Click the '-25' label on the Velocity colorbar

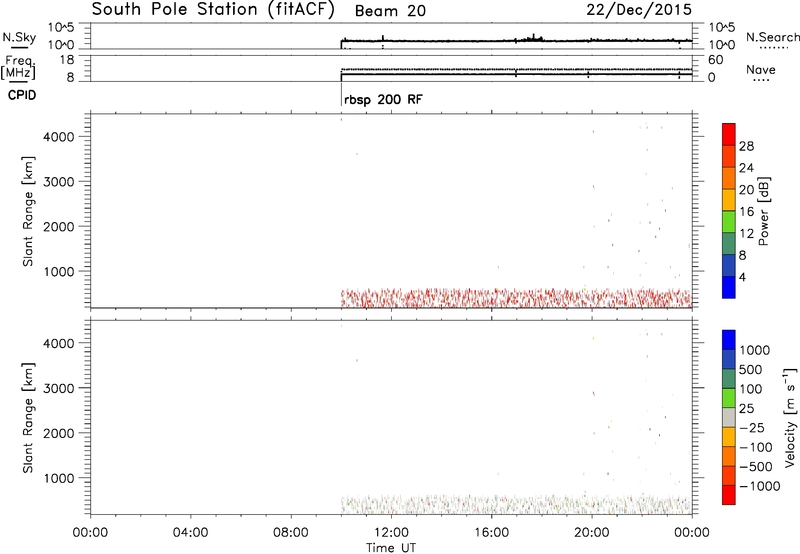coord(752,428)
